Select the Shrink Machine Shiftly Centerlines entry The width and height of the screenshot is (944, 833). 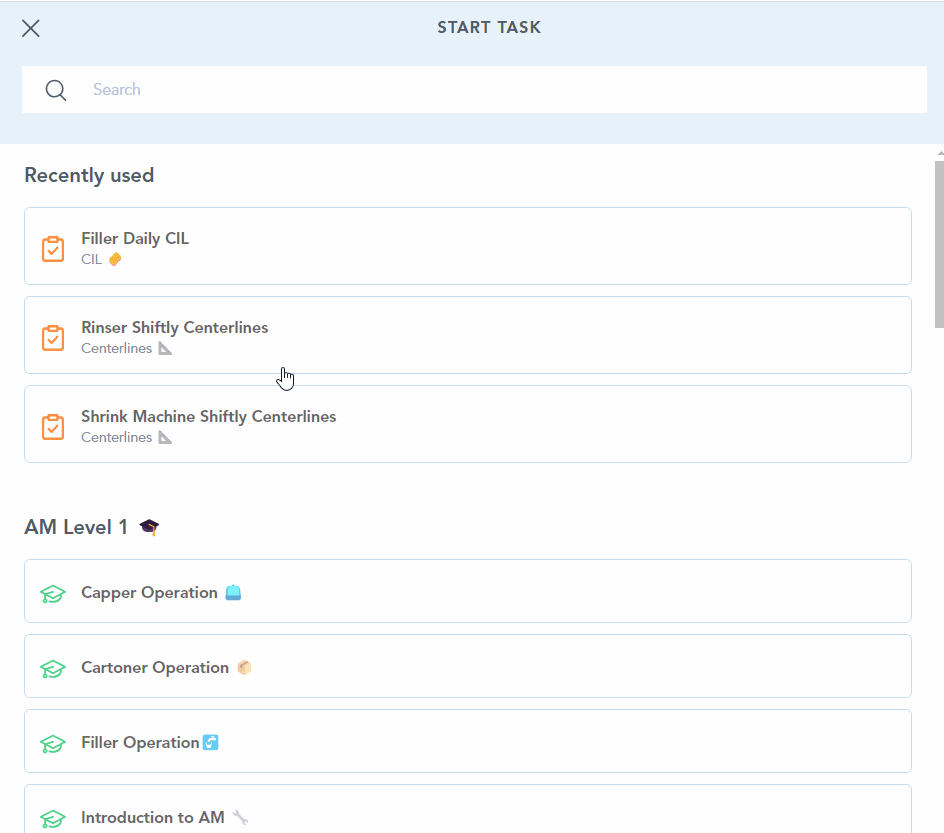coord(467,424)
